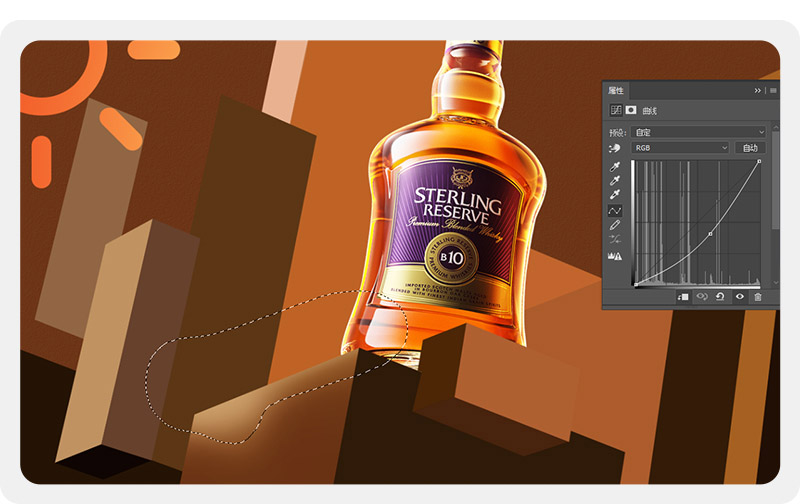The height and width of the screenshot is (504, 800).
Task: Click the clip-to-layer icon at panel bottom
Action: tap(683, 297)
